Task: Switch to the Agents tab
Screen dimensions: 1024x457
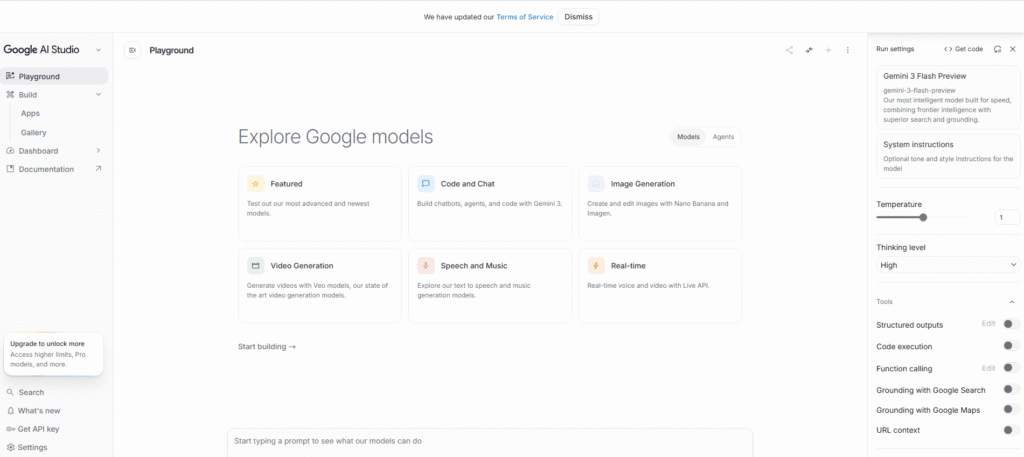Action: click(723, 137)
